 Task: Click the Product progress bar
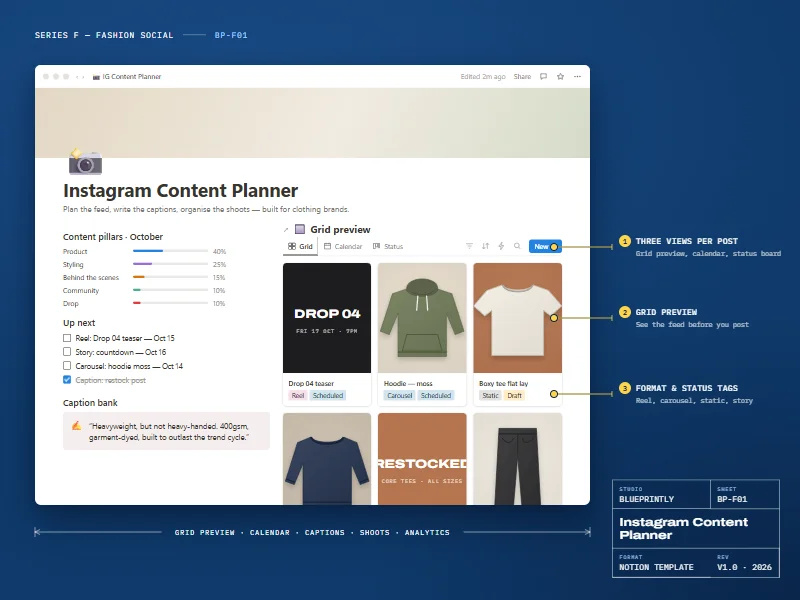click(x=170, y=251)
